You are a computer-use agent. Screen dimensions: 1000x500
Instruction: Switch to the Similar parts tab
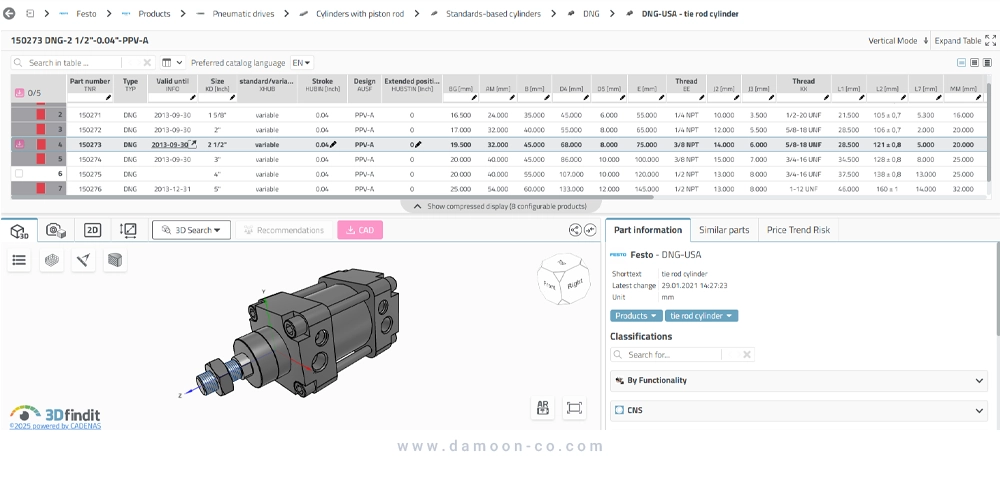[724, 230]
